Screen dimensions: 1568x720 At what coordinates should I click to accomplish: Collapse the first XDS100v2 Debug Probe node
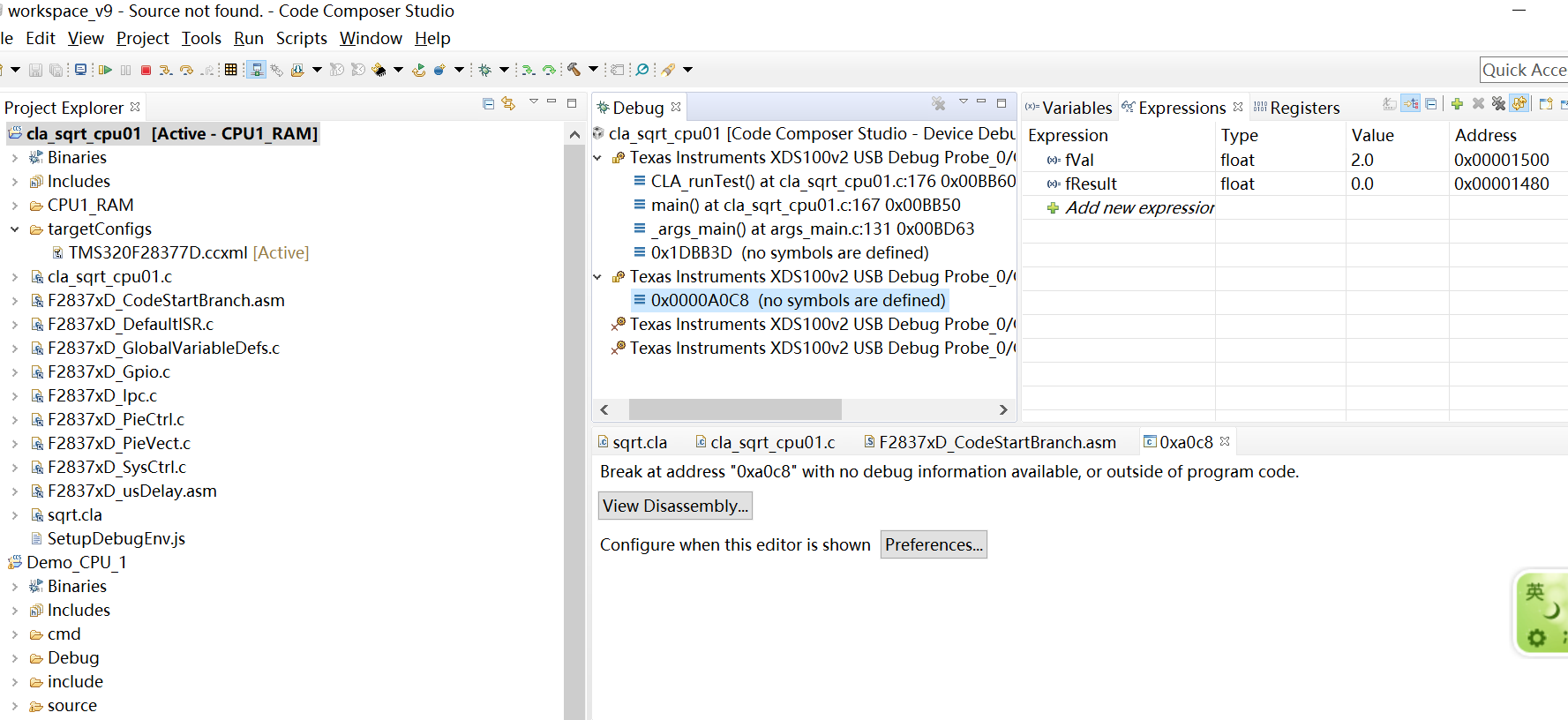(598, 158)
